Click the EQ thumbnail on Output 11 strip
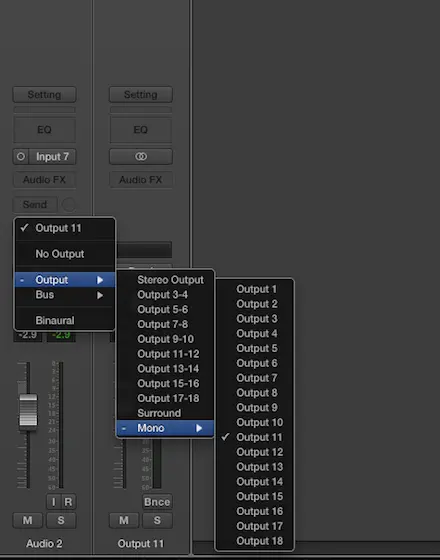Image resolution: width=440 pixels, height=560 pixels. (x=141, y=130)
